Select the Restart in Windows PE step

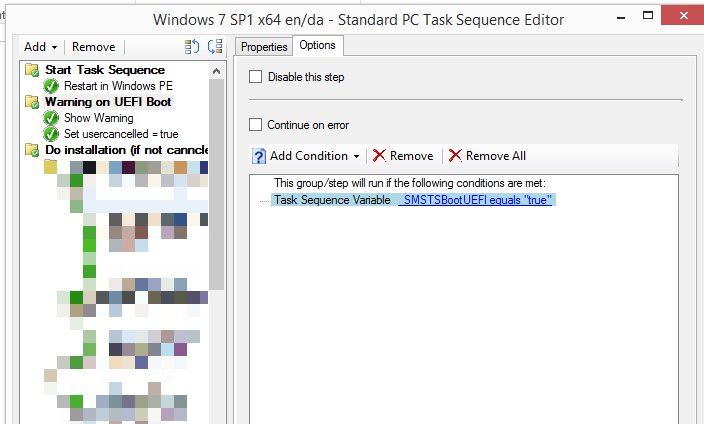coord(118,86)
